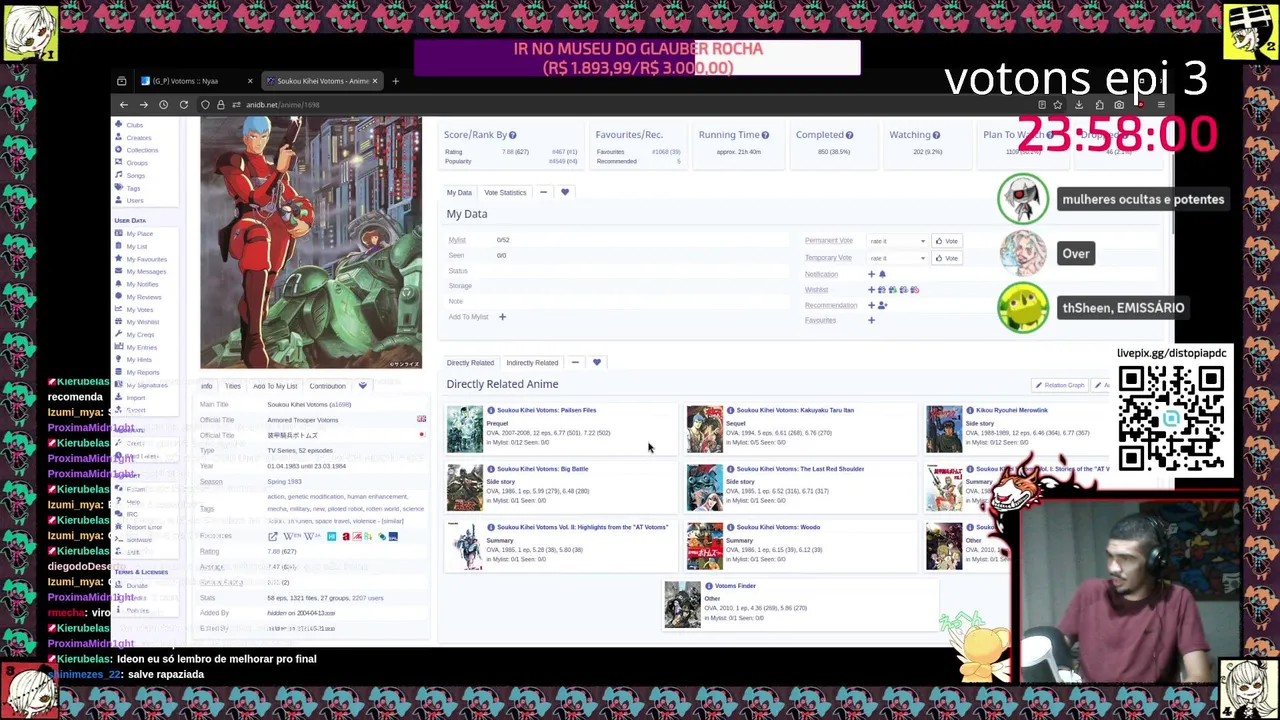Collapse the My Data pane
1280x720 pixels.
click(543, 192)
